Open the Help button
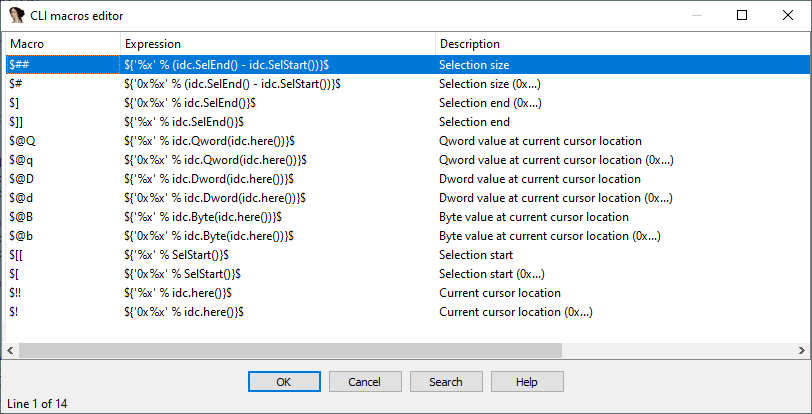This screenshot has width=812, height=414. (527, 382)
